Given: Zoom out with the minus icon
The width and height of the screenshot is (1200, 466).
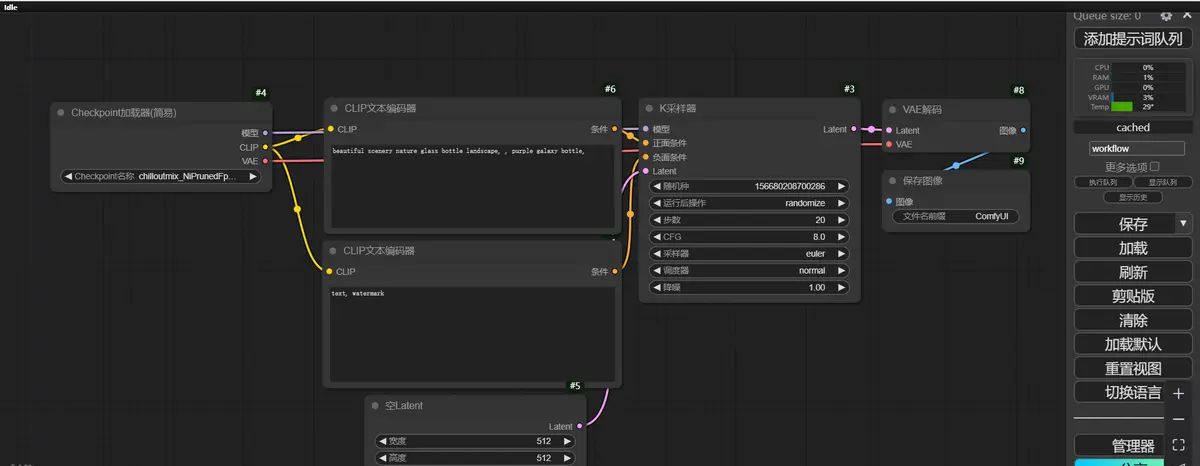Looking at the screenshot, I should (1178, 419).
